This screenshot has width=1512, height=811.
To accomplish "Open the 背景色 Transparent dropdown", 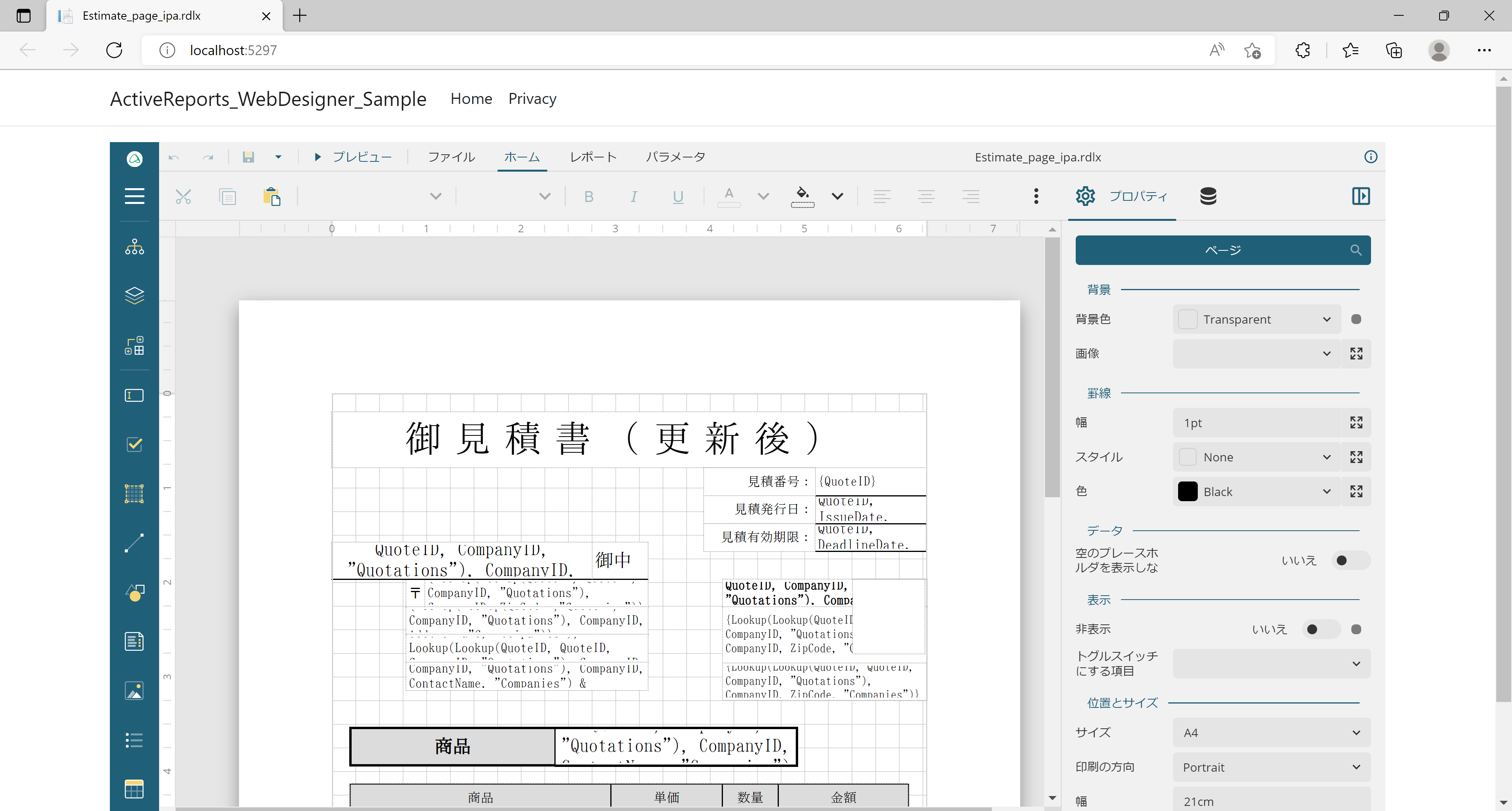I will coord(1257,319).
